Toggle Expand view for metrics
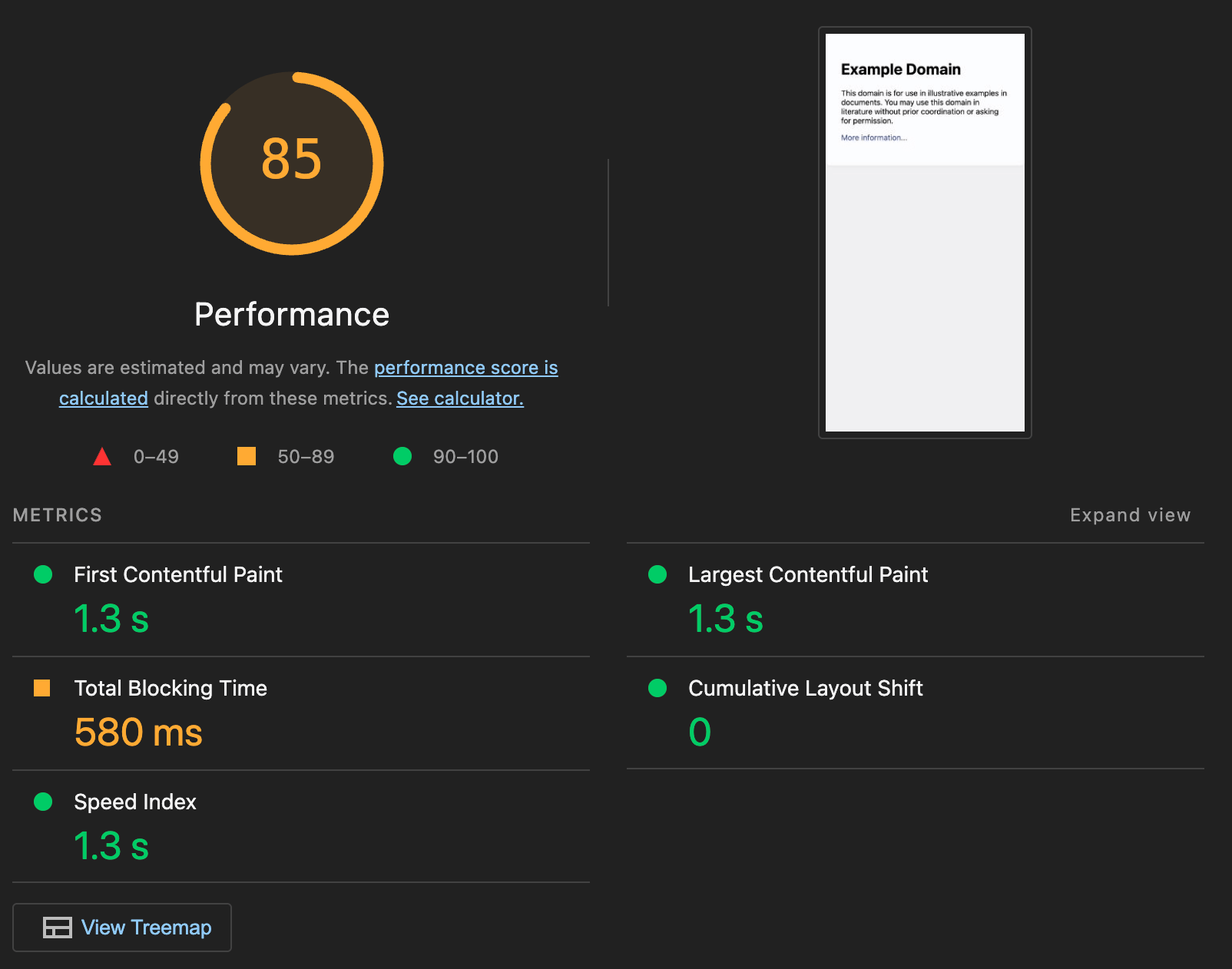Image resolution: width=1232 pixels, height=969 pixels. pos(1130,515)
